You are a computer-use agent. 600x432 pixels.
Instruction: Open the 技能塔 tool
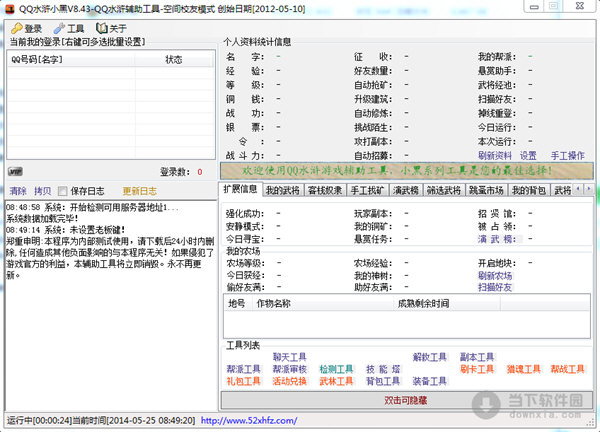coord(383,369)
